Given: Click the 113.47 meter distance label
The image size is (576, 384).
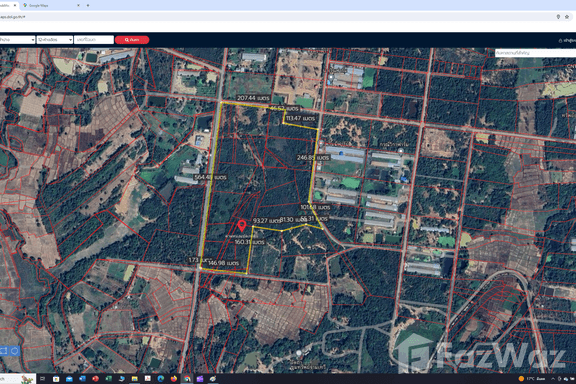Looking at the screenshot, I should point(300,118).
